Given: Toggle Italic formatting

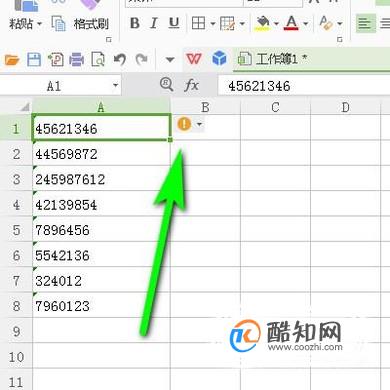Looking at the screenshot, I should pos(154,23).
